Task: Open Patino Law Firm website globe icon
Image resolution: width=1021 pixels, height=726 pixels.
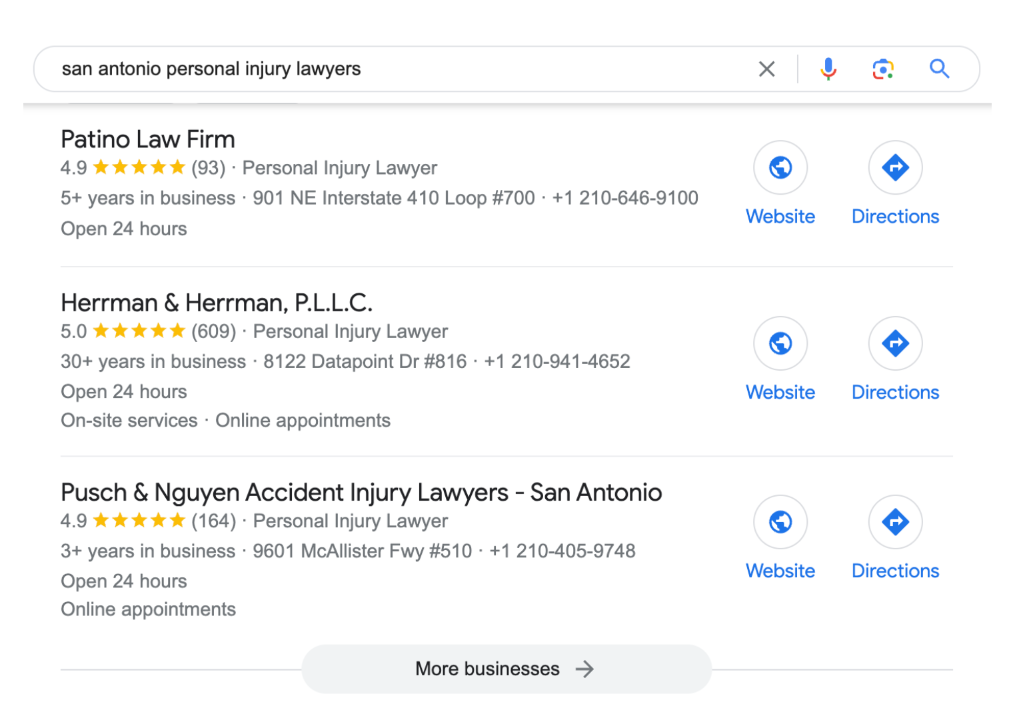Action: [780, 167]
